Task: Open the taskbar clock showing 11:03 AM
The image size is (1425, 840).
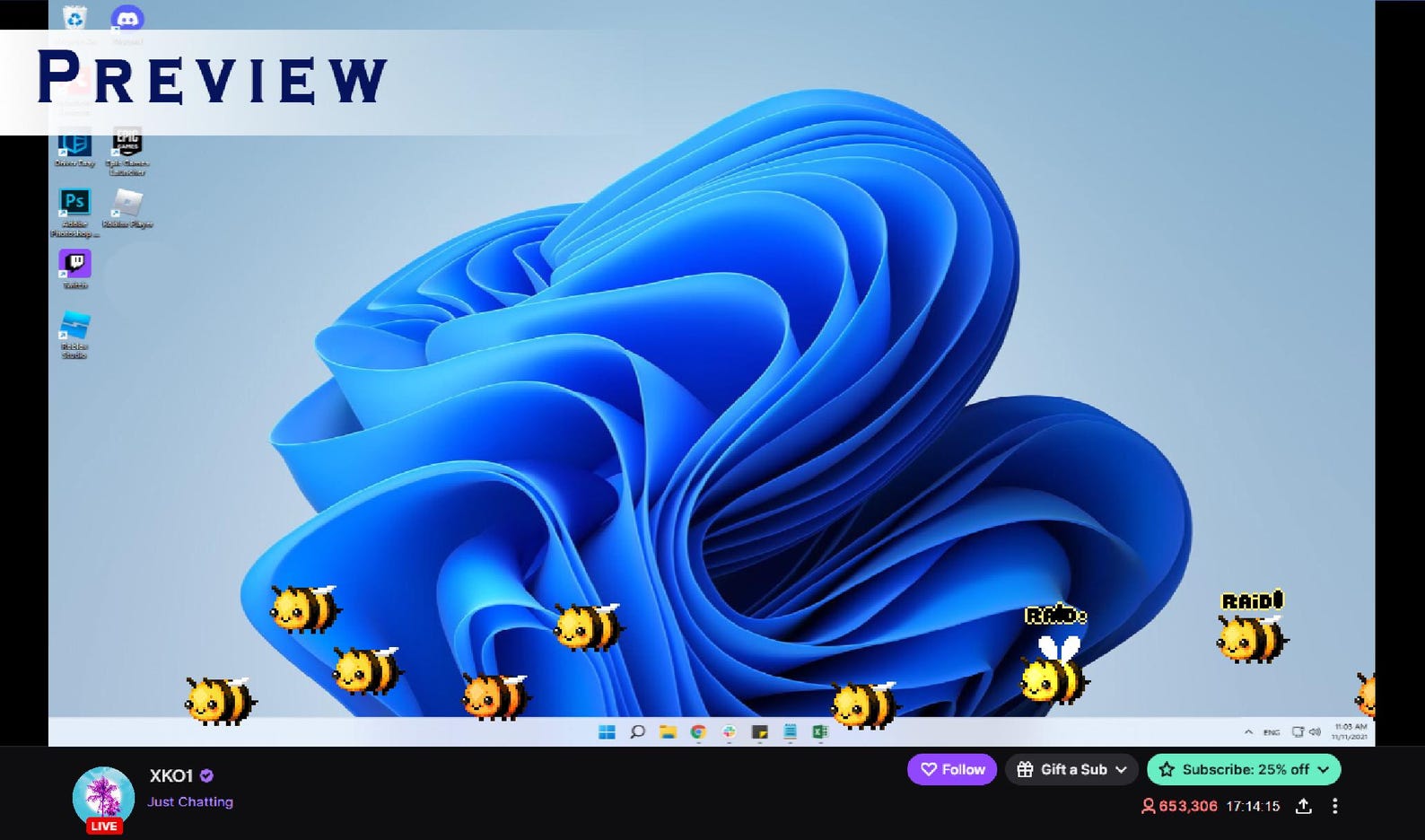Action: click(x=1350, y=731)
